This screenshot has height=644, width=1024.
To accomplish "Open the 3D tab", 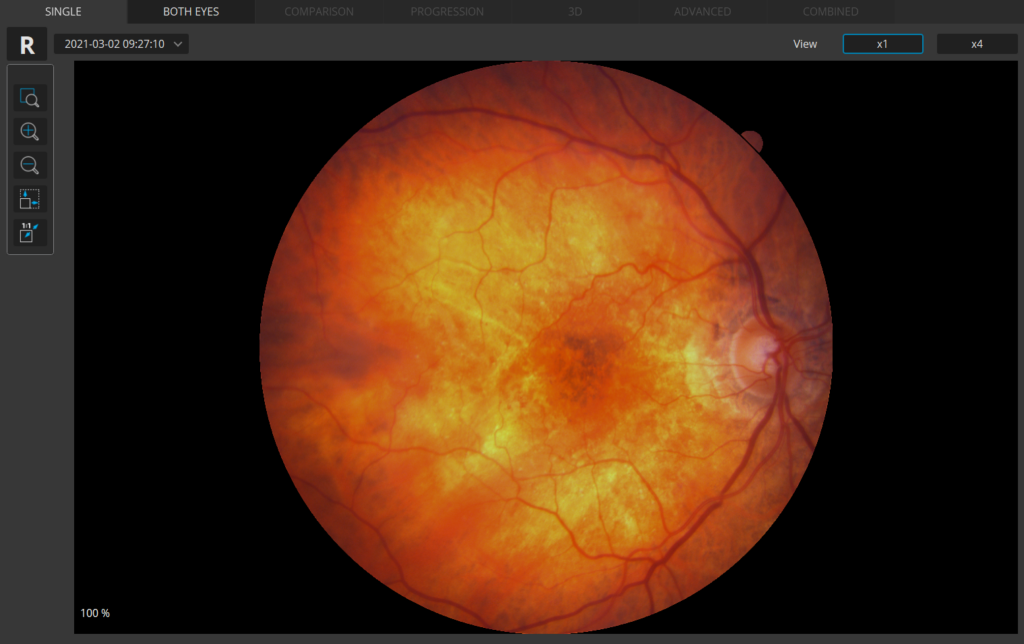I will [575, 12].
